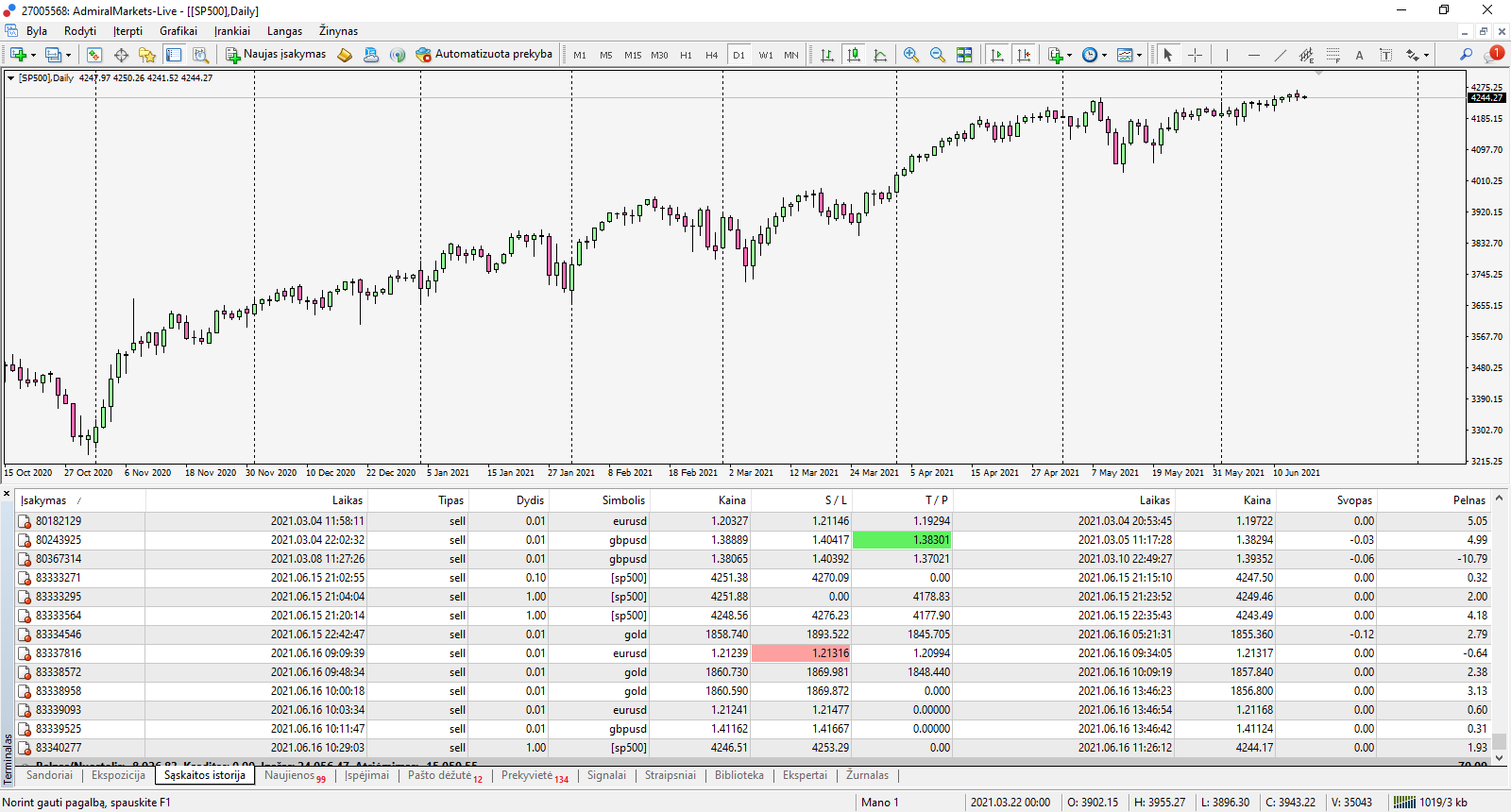This screenshot has width=1511, height=812.
Task: Expand the new chart dropdown arrow
Action: 33,56
